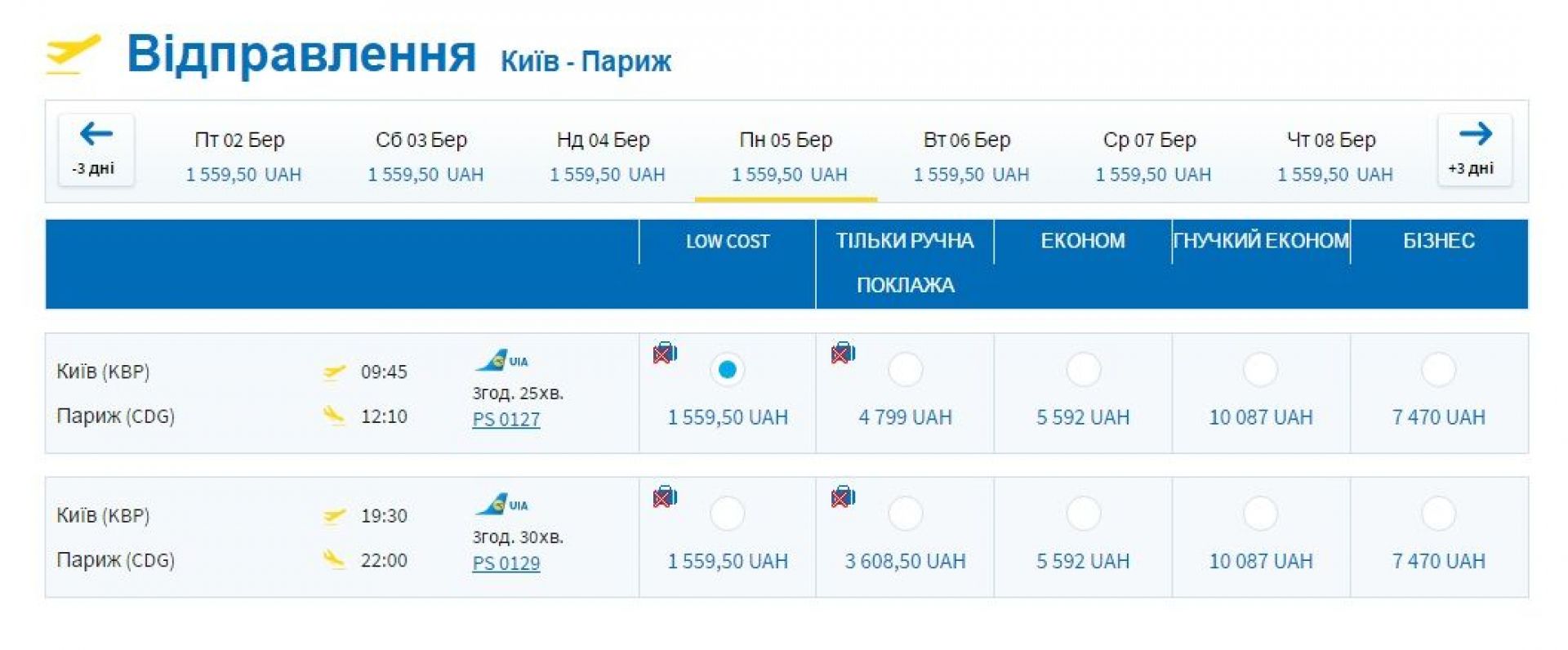The height and width of the screenshot is (650, 1568).
Task: Select Low Cost fare for PS 0127 flight
Action: 727,370
